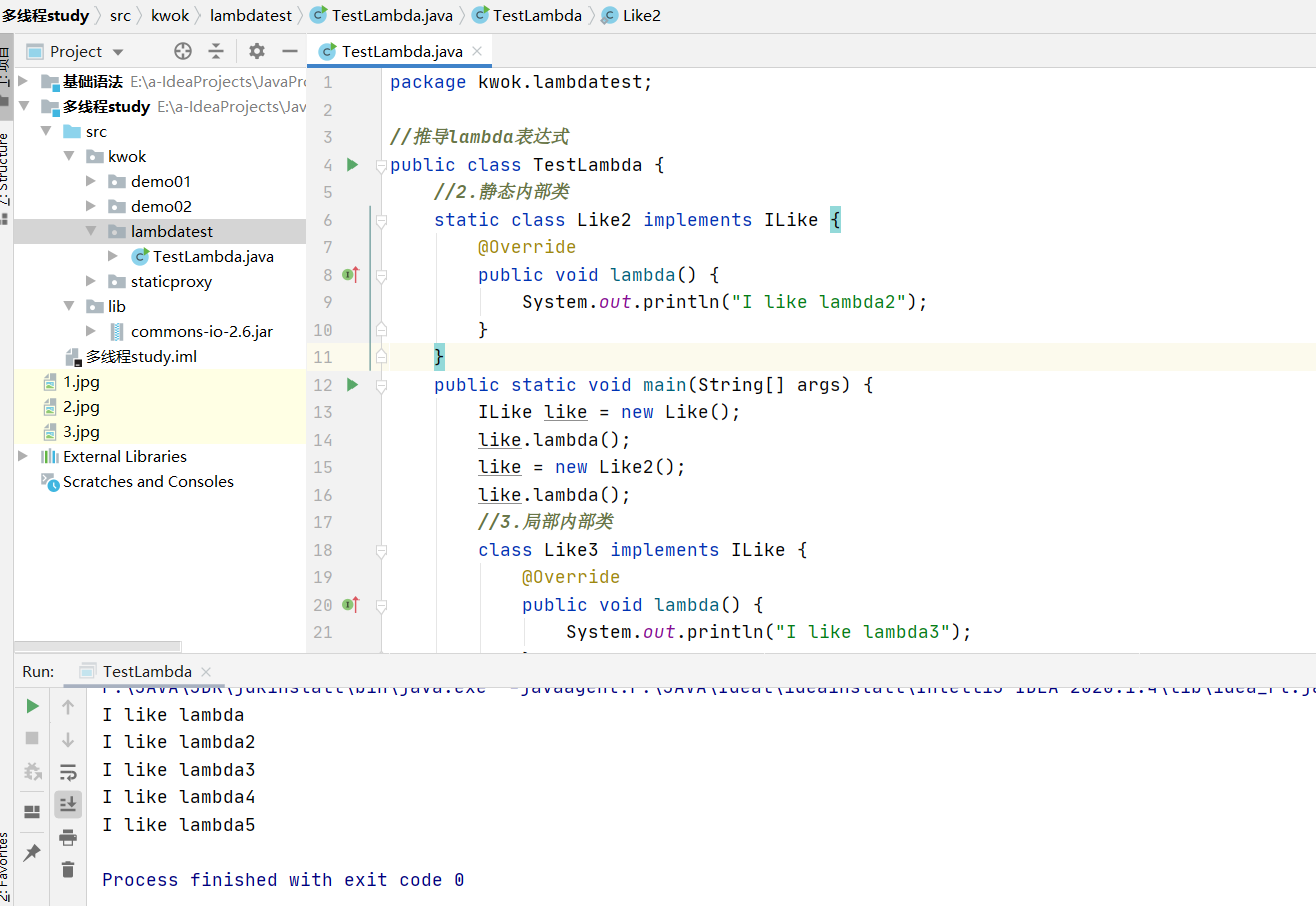Click the restore layout icon in Run panel

32,811
